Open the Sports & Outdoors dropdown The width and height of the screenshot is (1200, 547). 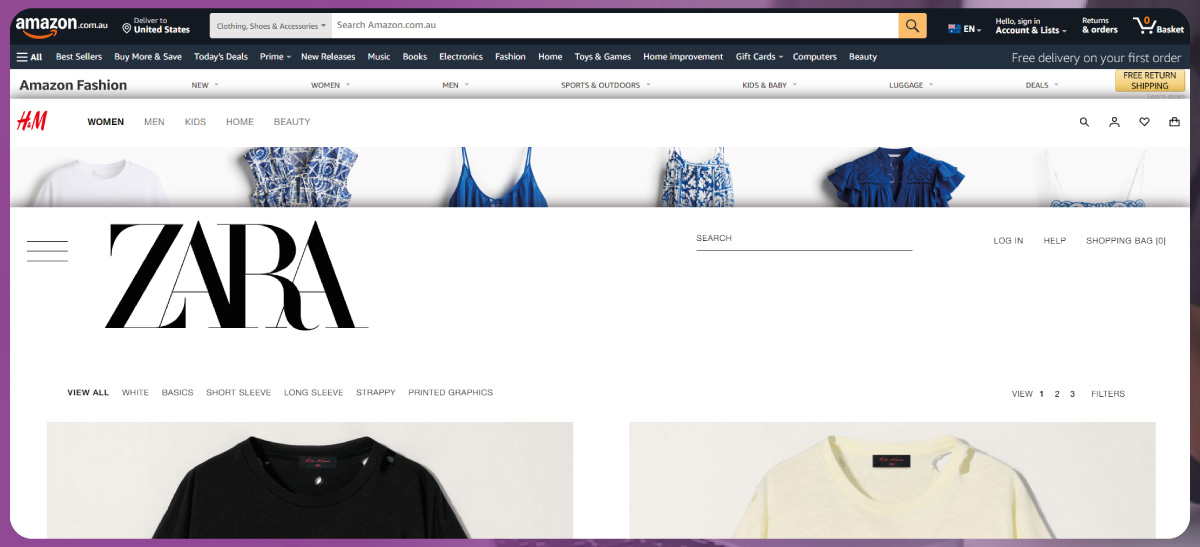tap(605, 85)
